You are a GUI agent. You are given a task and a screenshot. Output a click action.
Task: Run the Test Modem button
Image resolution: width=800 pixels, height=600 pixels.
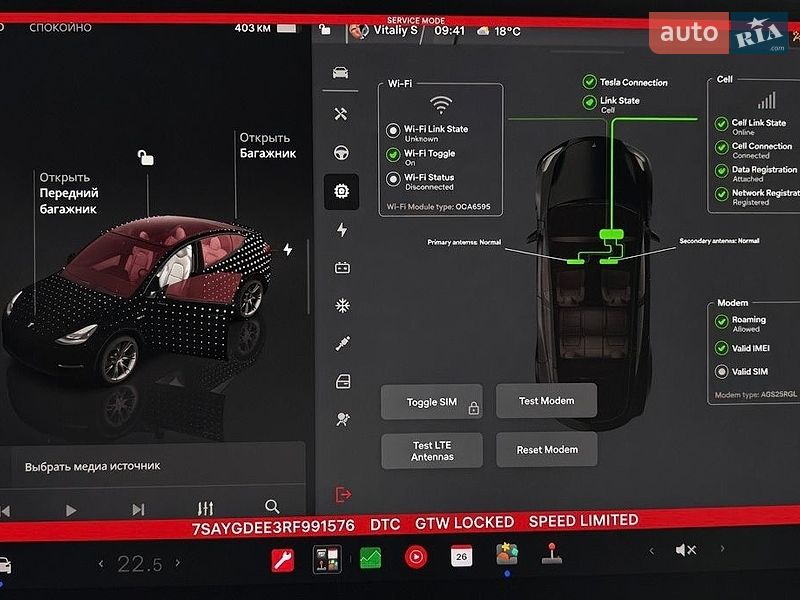546,401
